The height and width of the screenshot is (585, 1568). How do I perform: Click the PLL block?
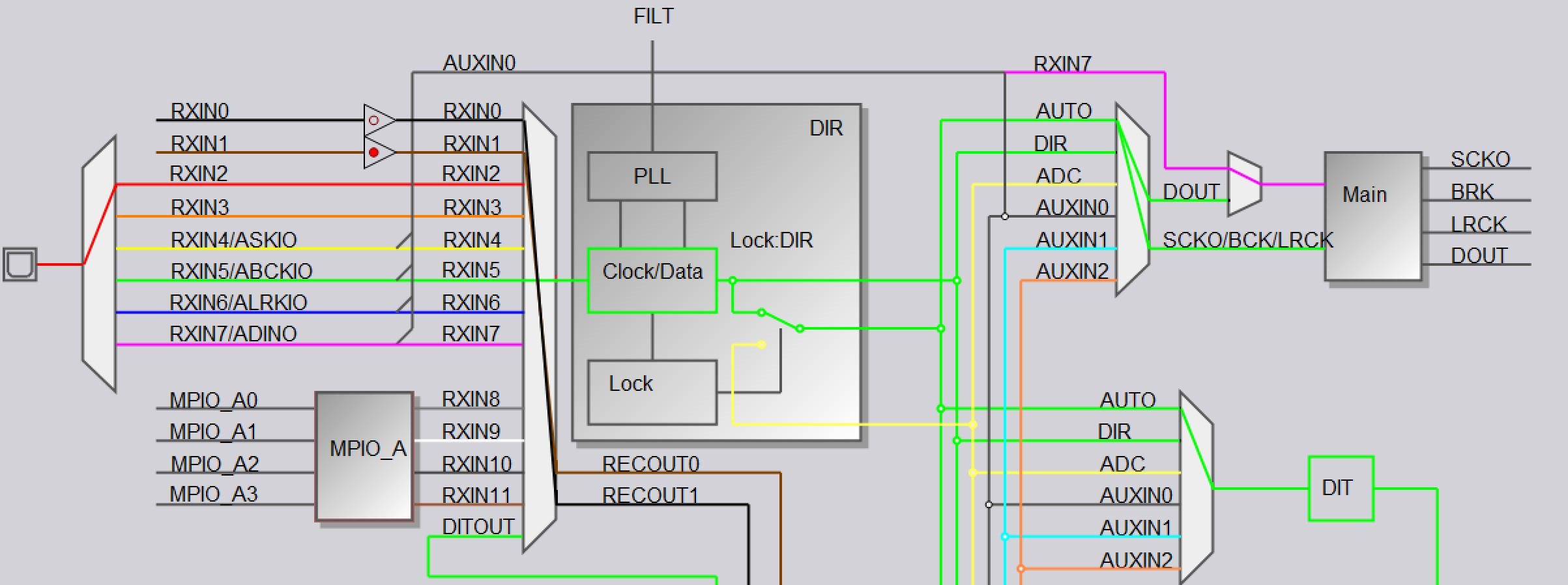coord(652,177)
